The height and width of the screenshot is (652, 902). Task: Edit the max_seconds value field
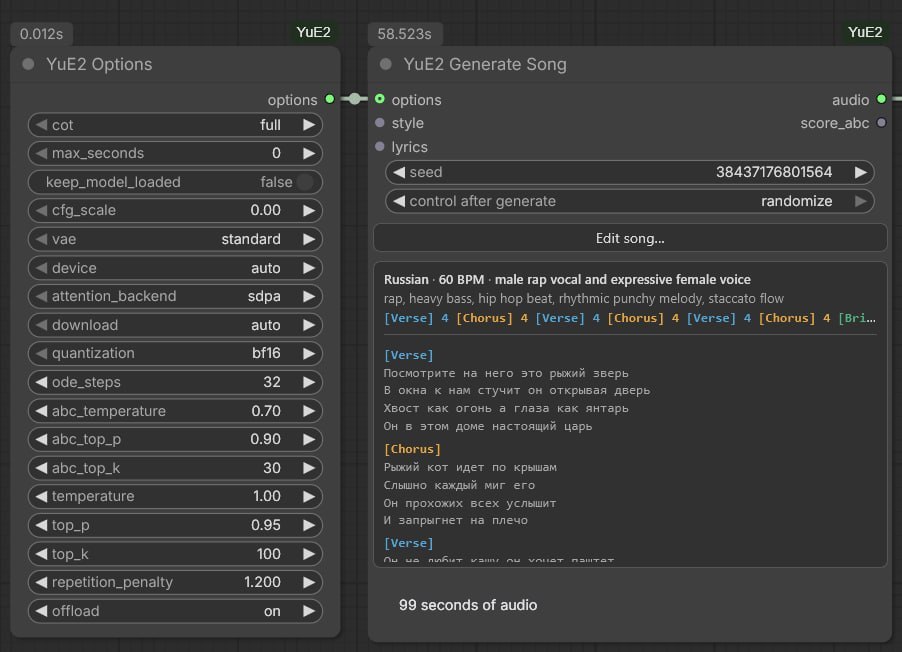pos(175,153)
